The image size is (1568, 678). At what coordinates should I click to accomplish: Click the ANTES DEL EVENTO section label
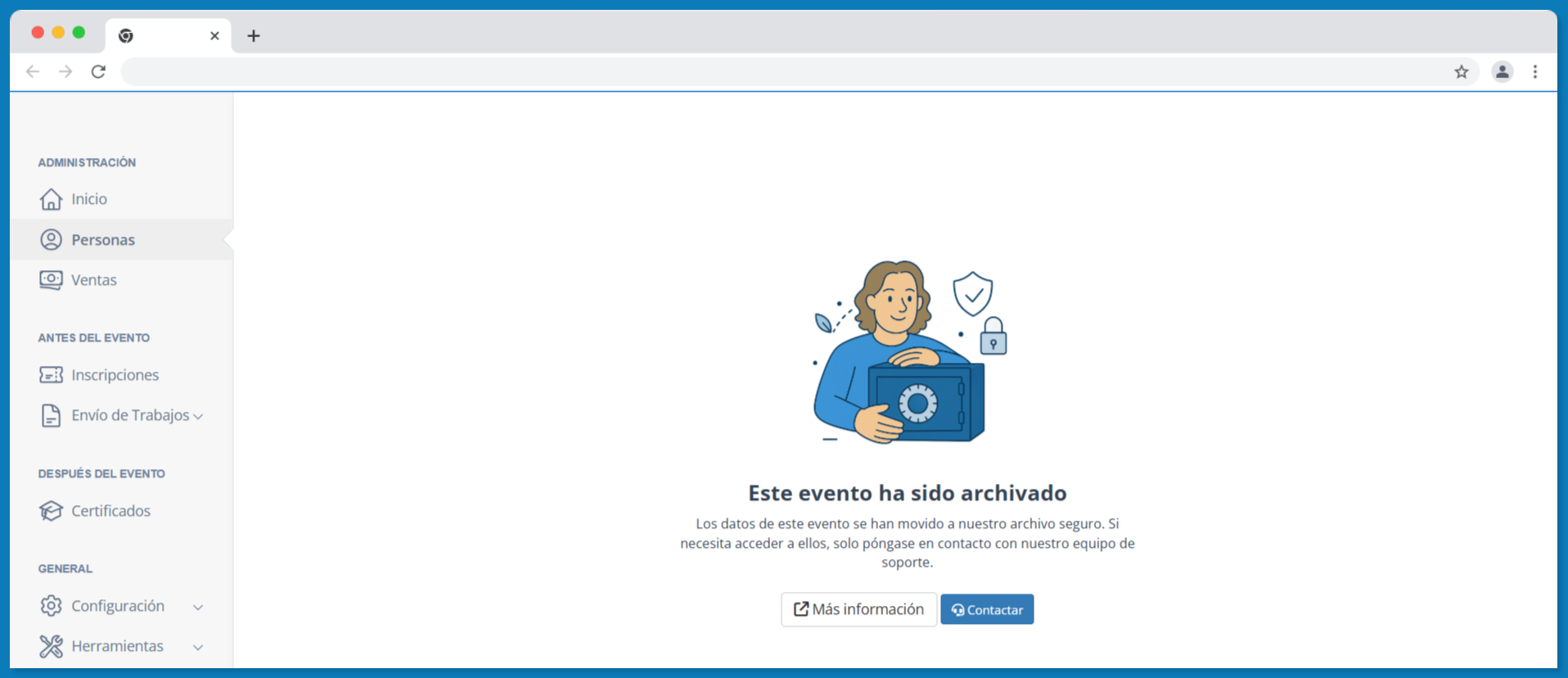tap(94, 338)
